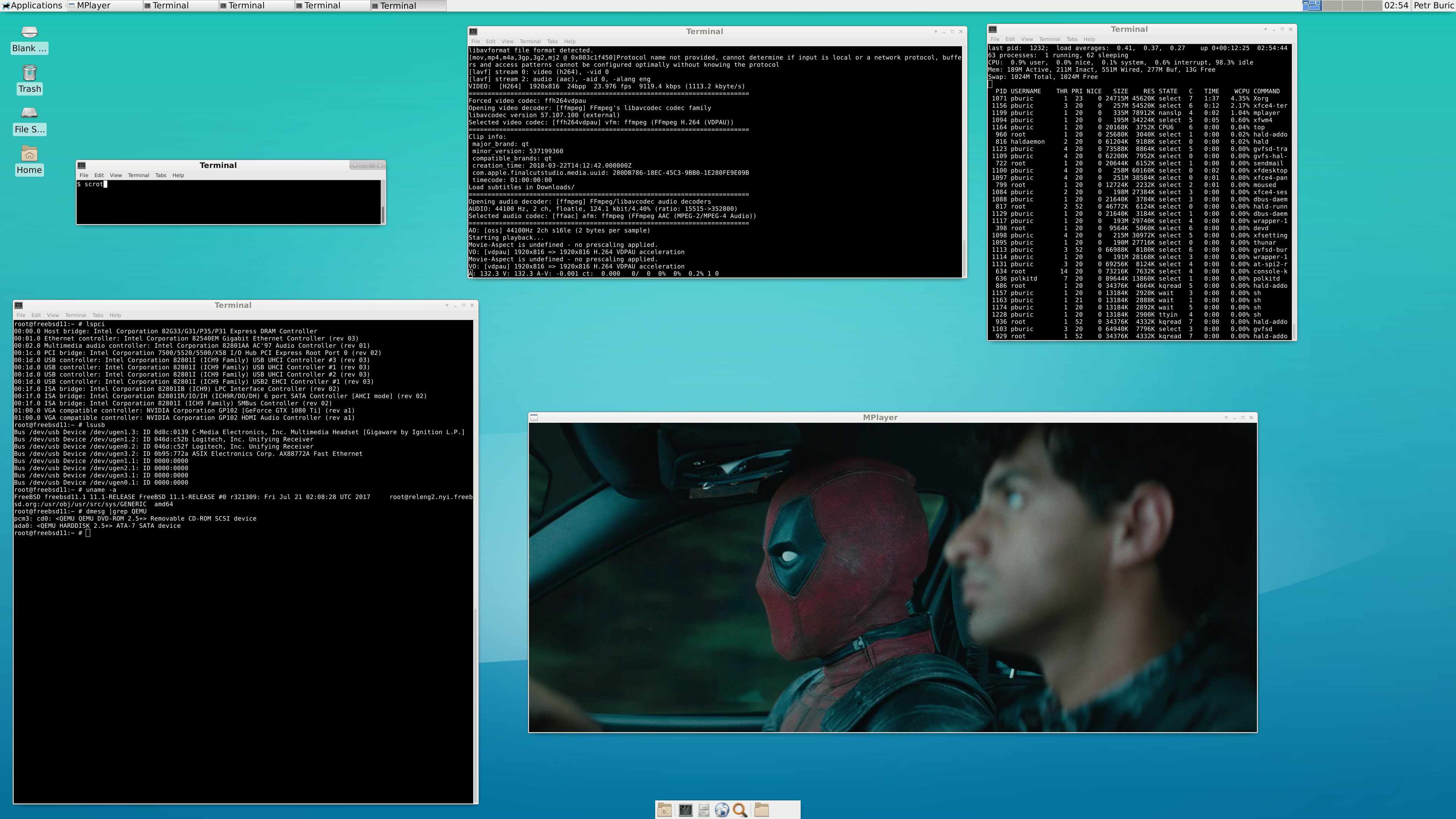Open Help menu in the mplayer output terminal
Image resolution: width=1456 pixels, height=819 pixels.
[570, 41]
